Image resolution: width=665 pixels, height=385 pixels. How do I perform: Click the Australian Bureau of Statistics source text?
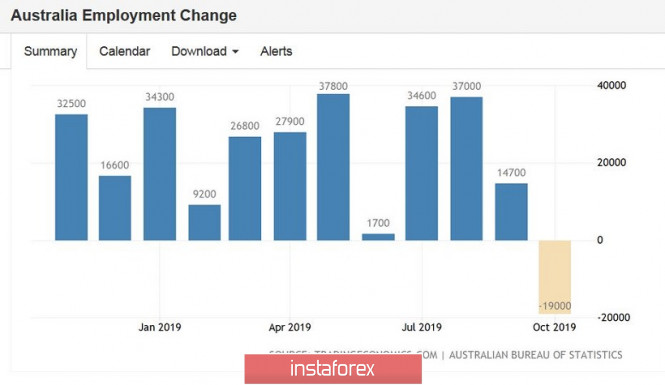click(x=536, y=355)
